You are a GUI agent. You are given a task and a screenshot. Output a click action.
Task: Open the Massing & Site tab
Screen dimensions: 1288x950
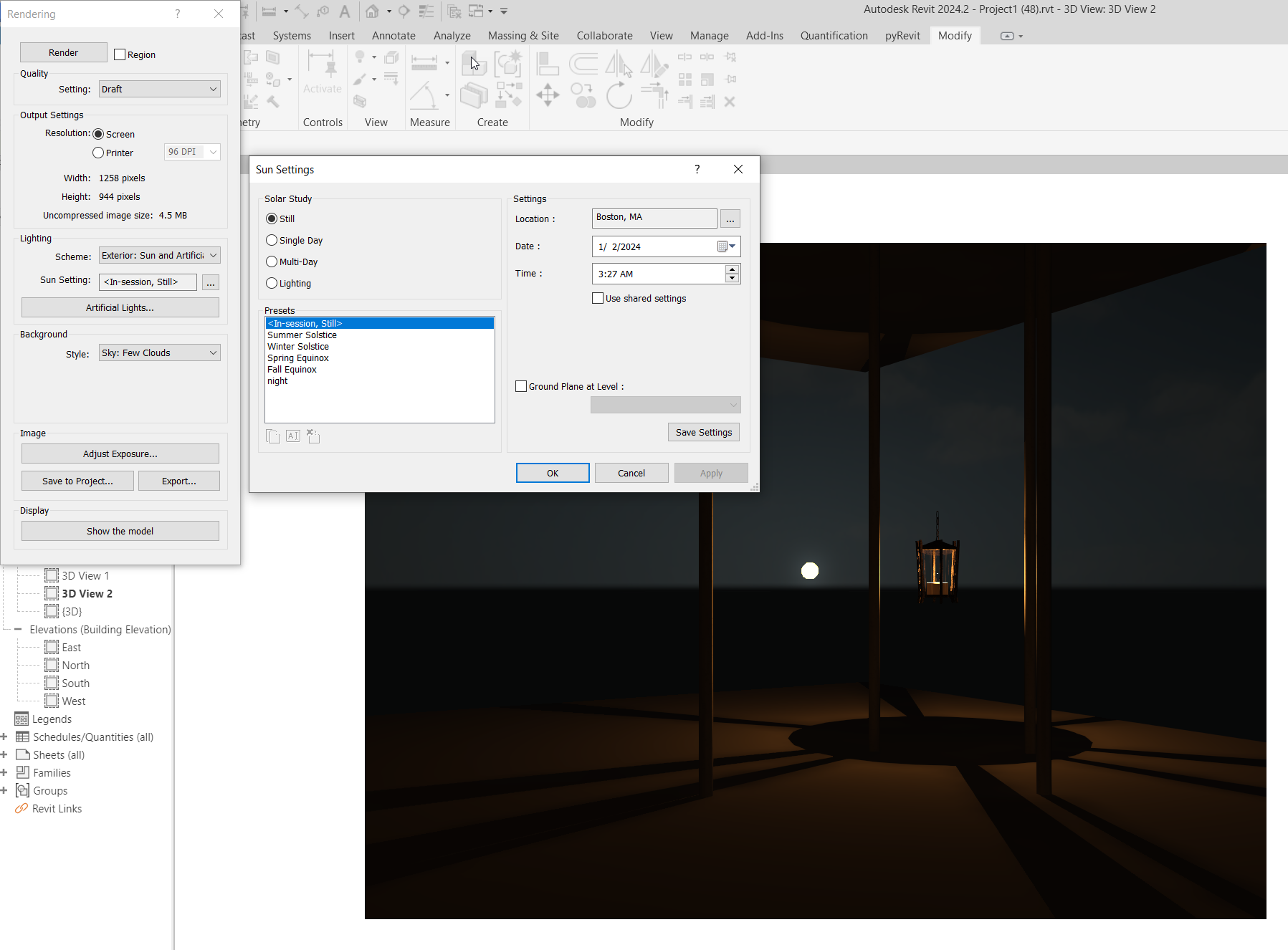click(523, 35)
